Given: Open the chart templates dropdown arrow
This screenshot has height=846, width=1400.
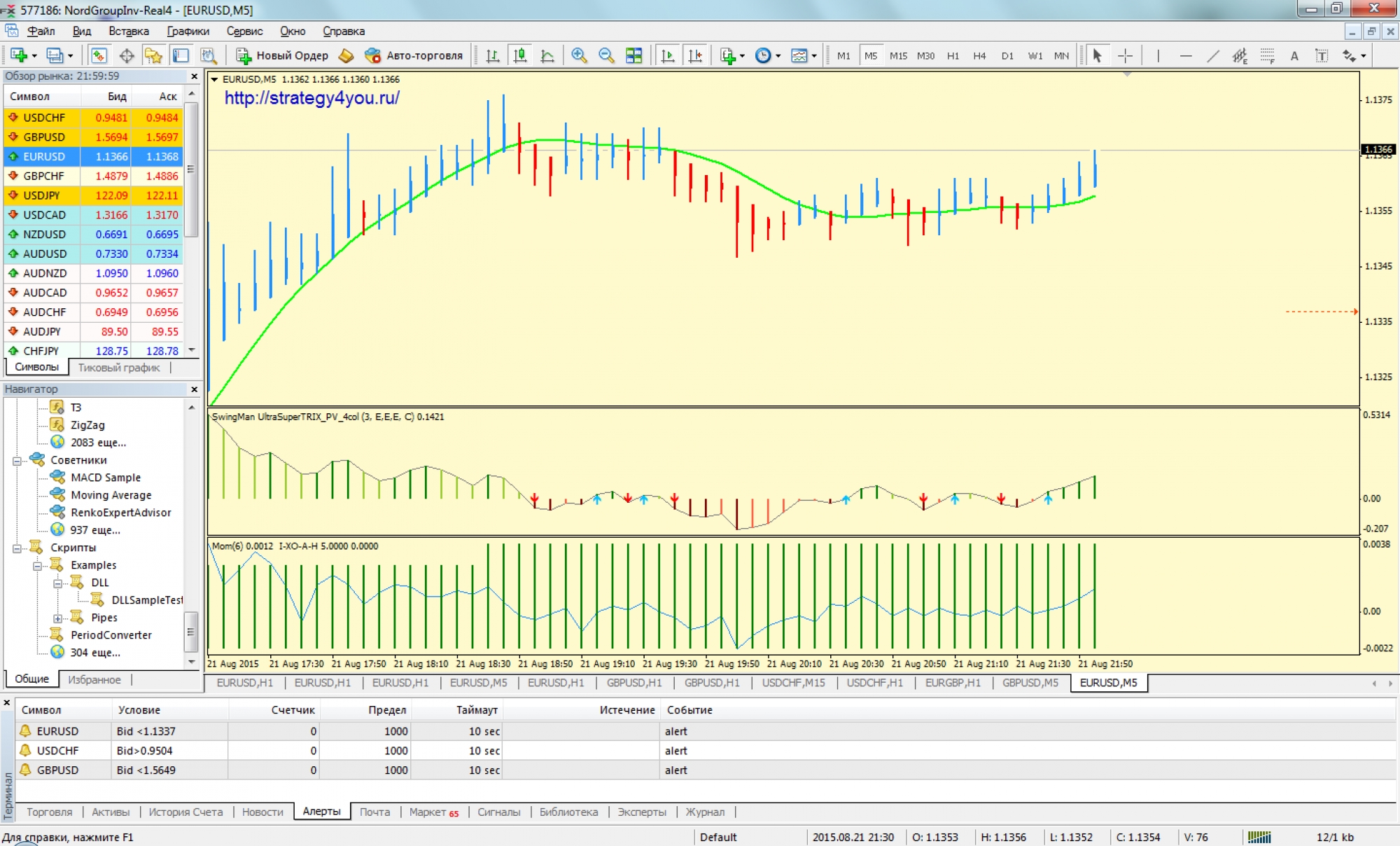Looking at the screenshot, I should (814, 55).
